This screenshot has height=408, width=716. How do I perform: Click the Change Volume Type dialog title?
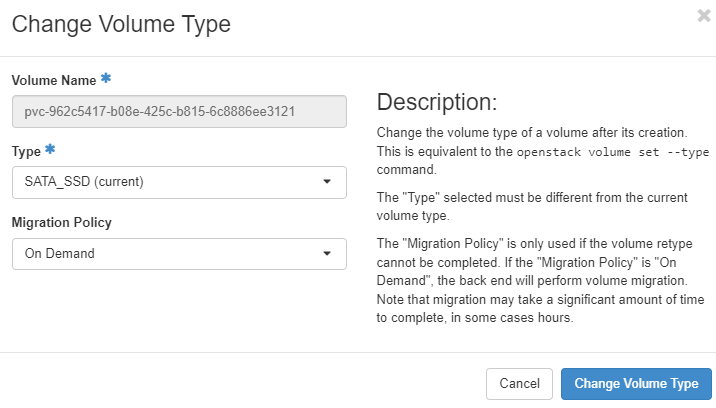tap(121, 24)
